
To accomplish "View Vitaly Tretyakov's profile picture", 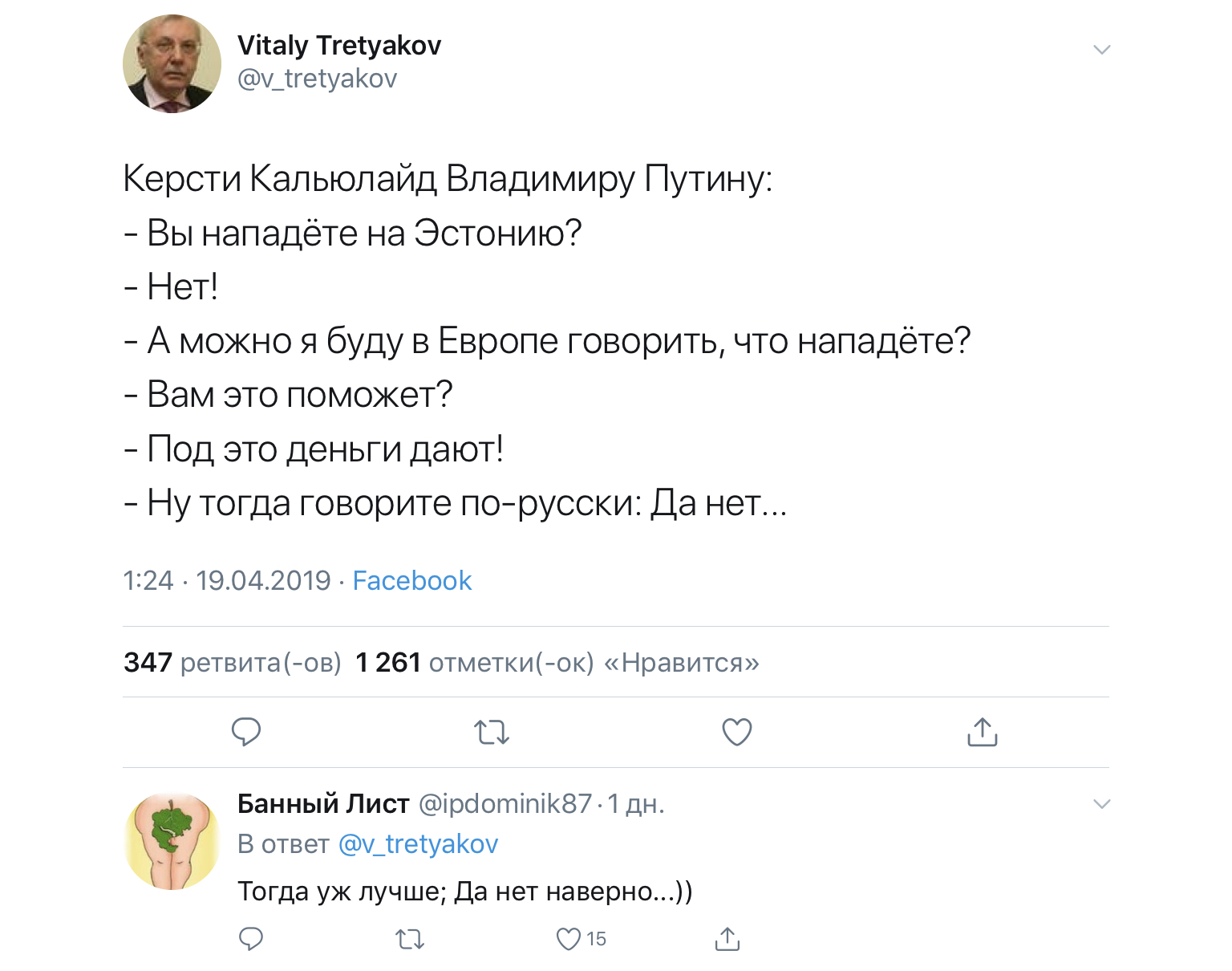I will pyautogui.click(x=172, y=64).
